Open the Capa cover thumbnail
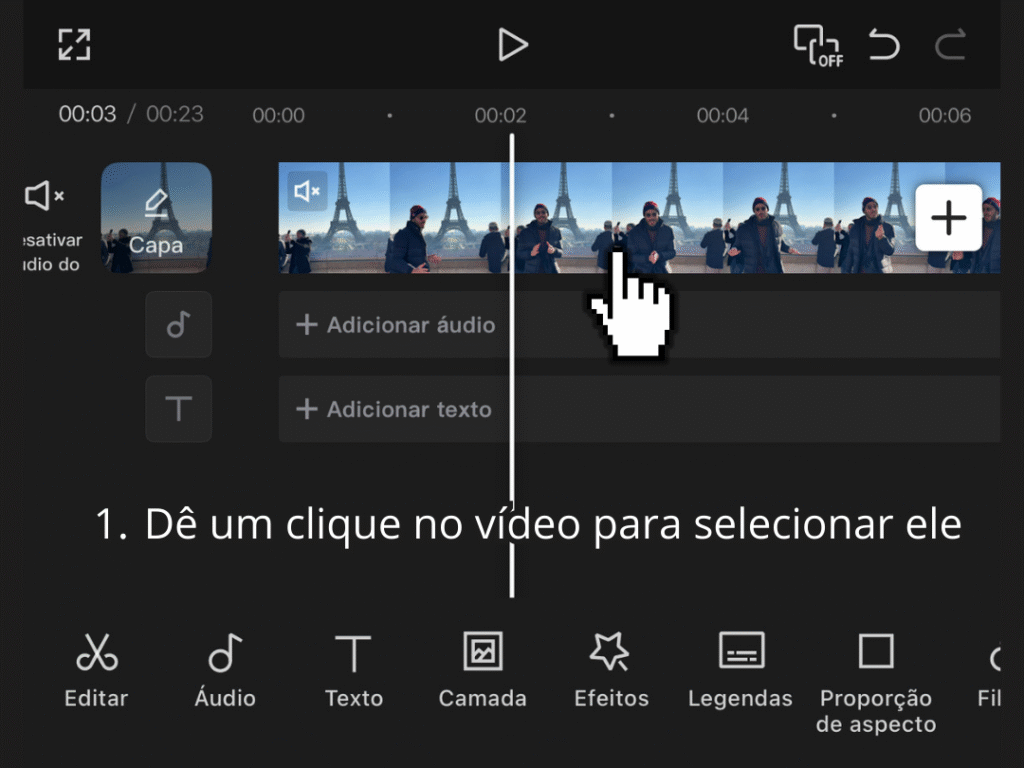This screenshot has width=1024, height=768. [x=156, y=217]
